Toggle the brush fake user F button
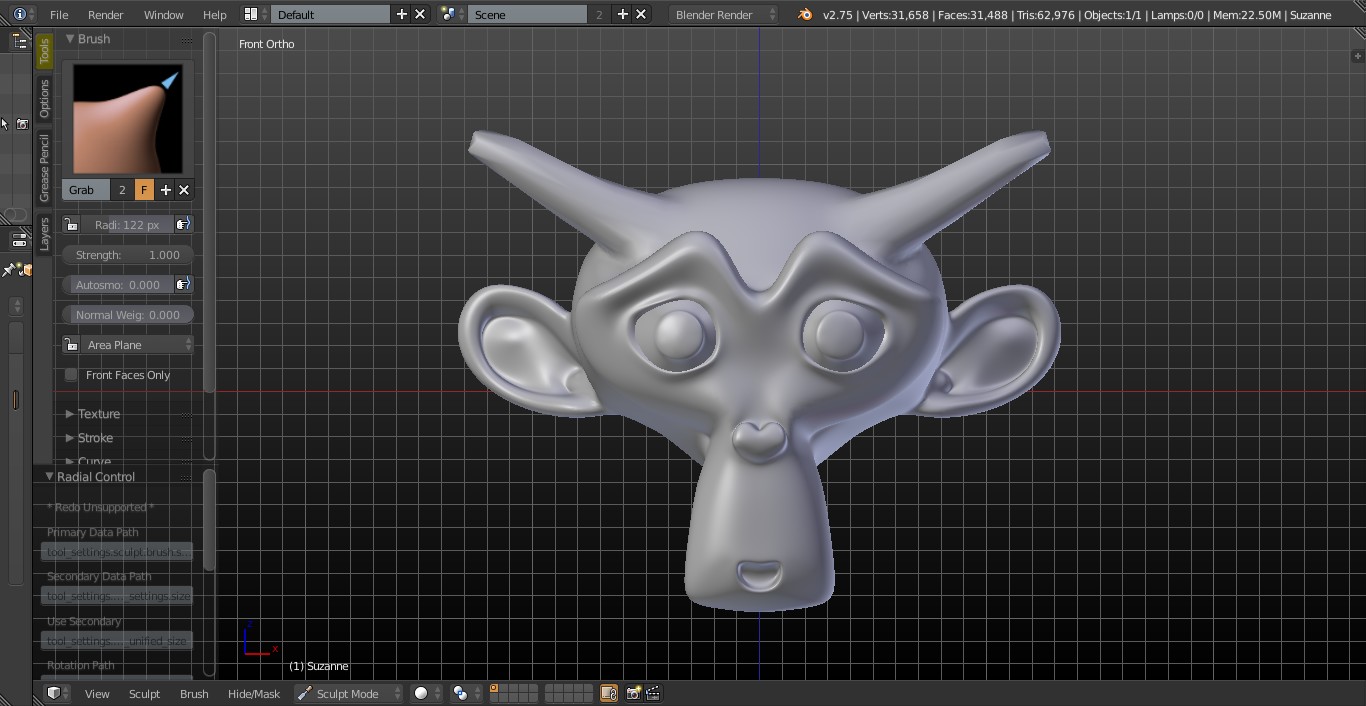 144,190
